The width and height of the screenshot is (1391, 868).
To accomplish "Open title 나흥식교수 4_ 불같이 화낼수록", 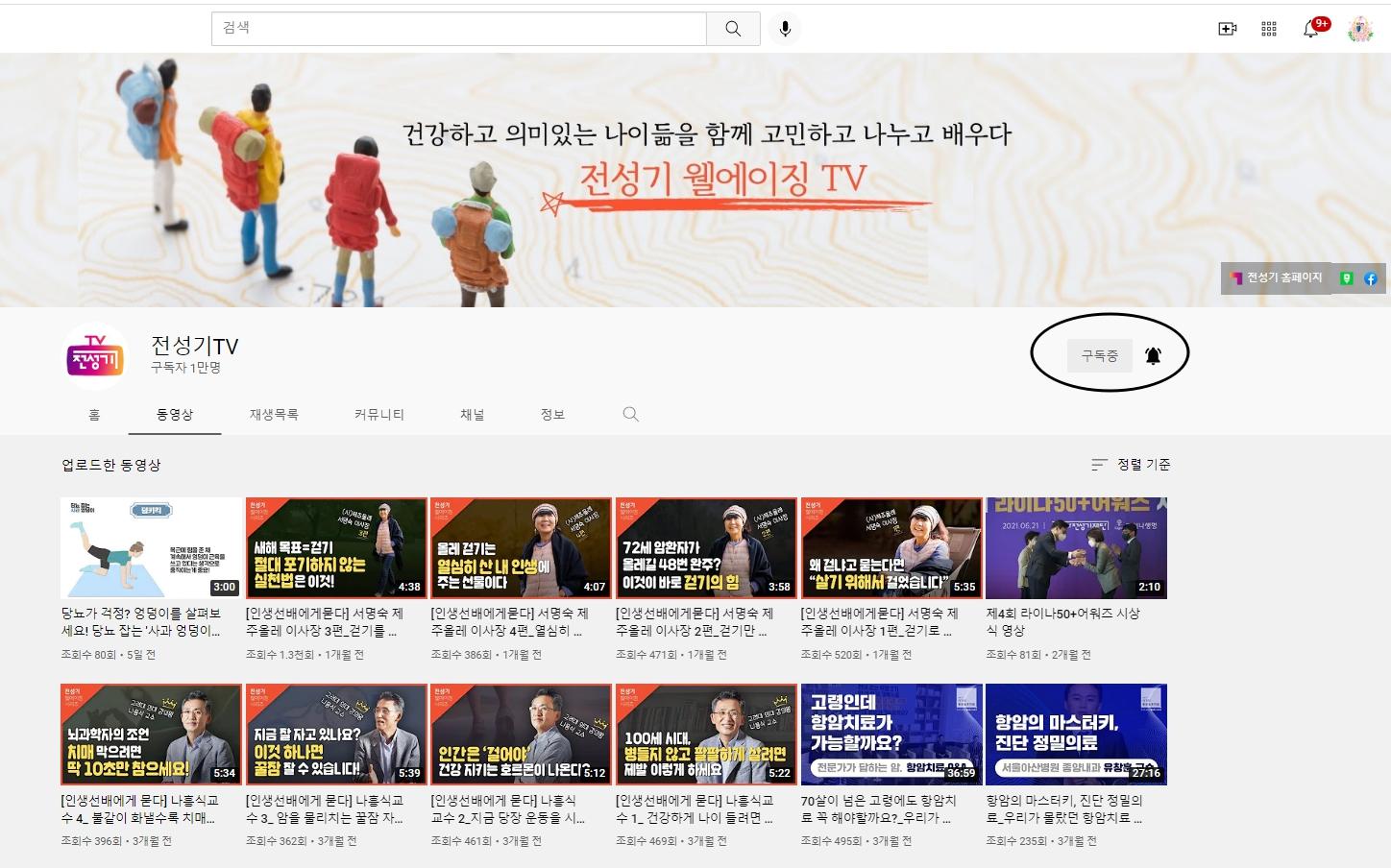I will pos(139,808).
